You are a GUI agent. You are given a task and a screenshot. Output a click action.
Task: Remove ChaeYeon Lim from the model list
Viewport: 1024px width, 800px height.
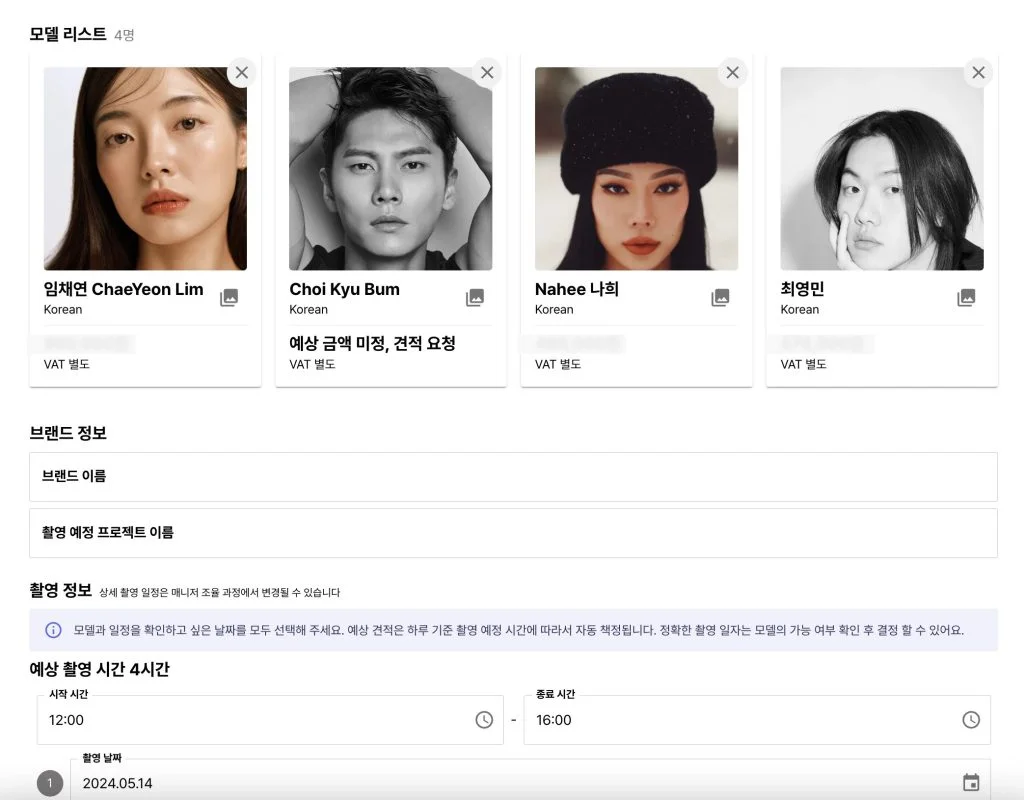[241, 72]
